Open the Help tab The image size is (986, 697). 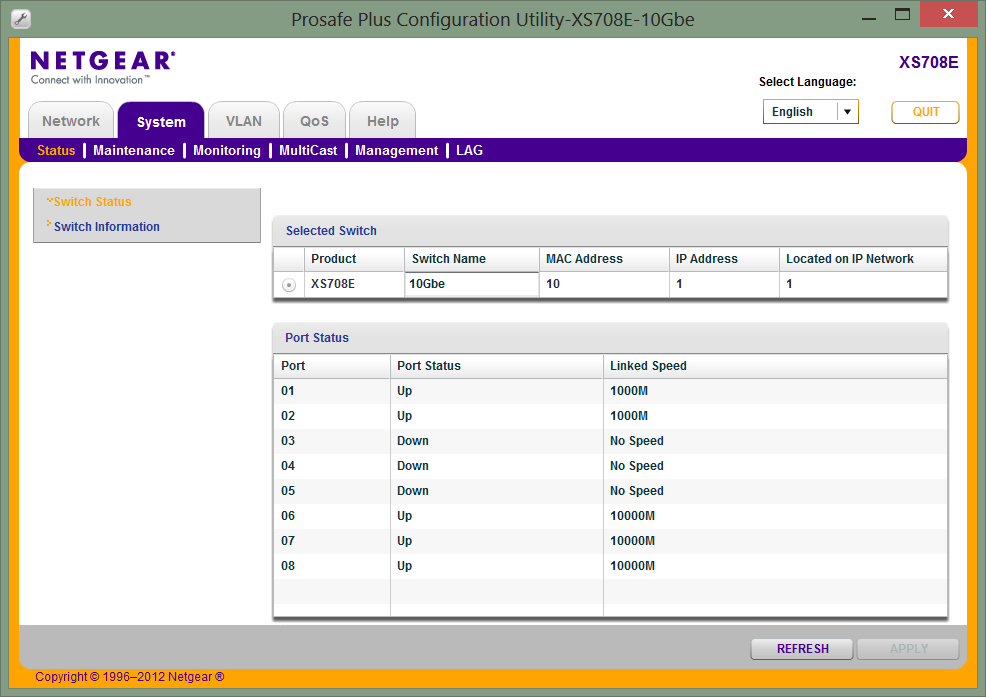(x=383, y=121)
